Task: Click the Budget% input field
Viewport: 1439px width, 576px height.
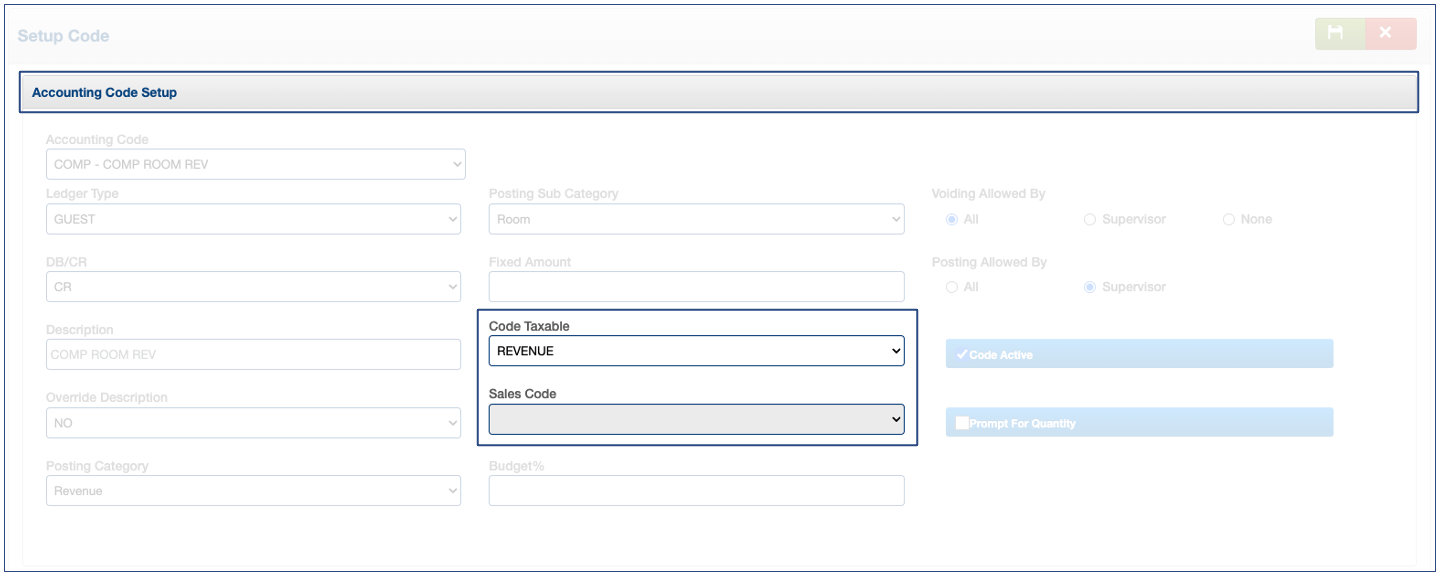Action: [x=696, y=491]
